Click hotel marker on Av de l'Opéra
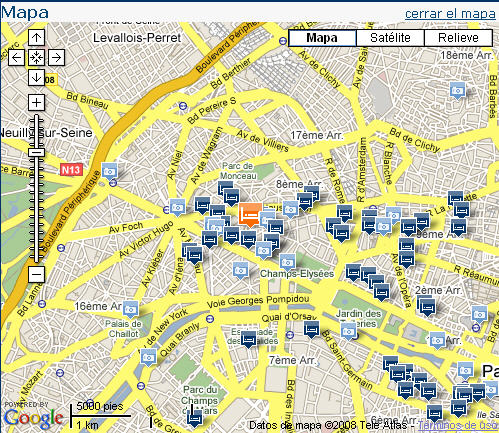The image size is (499, 433). [x=407, y=259]
